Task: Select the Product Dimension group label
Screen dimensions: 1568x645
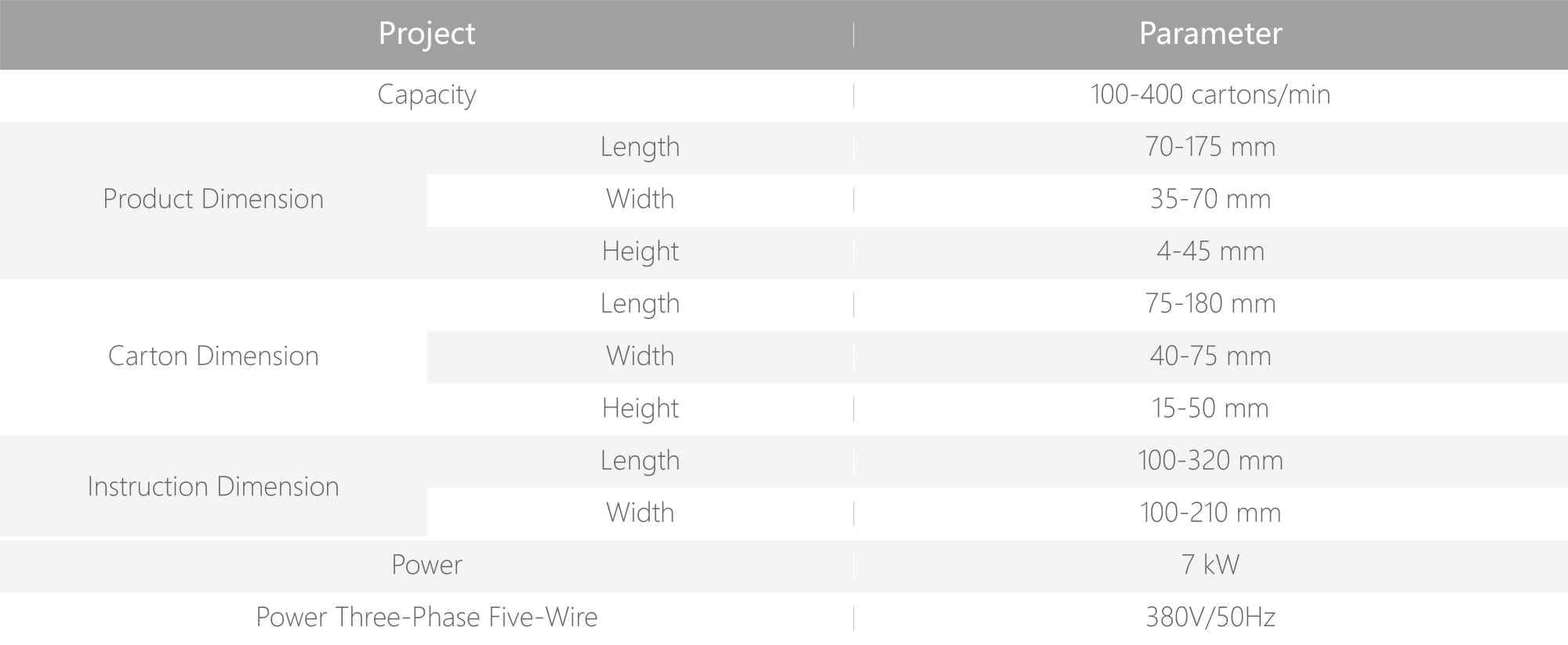Action: [213, 199]
